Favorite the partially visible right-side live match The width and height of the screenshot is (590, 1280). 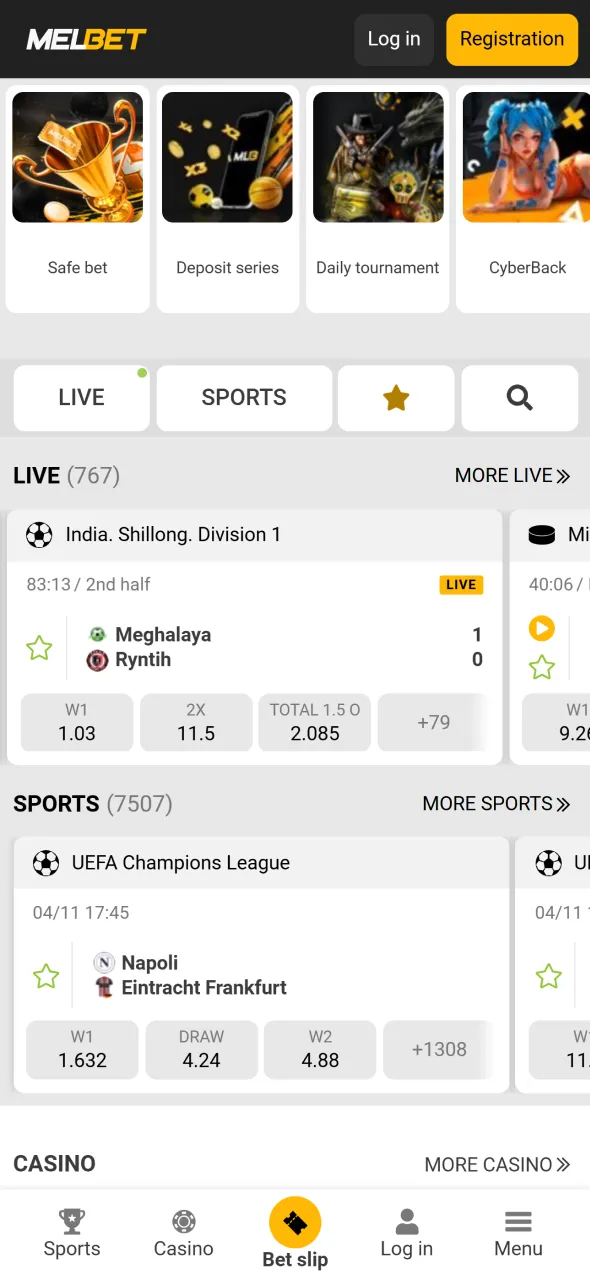[x=543, y=668]
